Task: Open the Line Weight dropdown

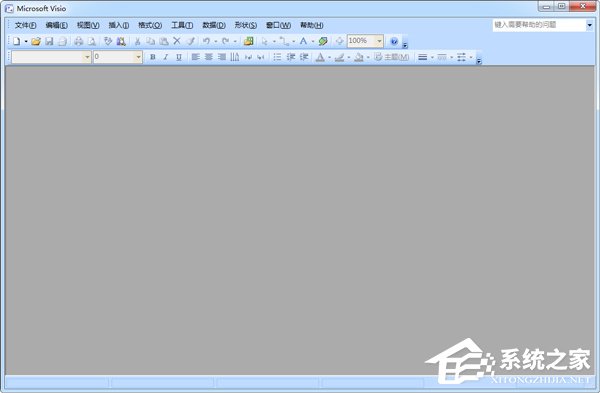Action: coord(432,57)
